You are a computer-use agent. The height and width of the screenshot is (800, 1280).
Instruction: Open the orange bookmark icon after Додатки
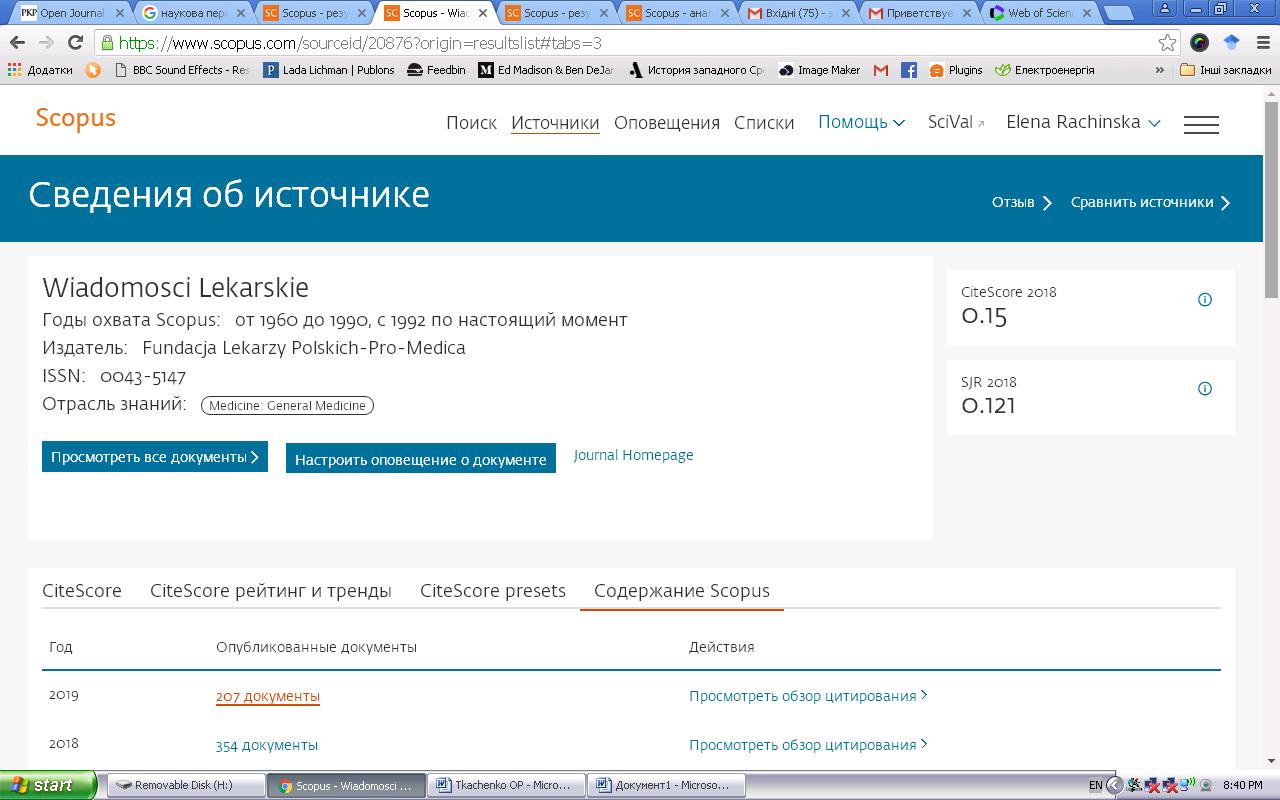coord(94,70)
